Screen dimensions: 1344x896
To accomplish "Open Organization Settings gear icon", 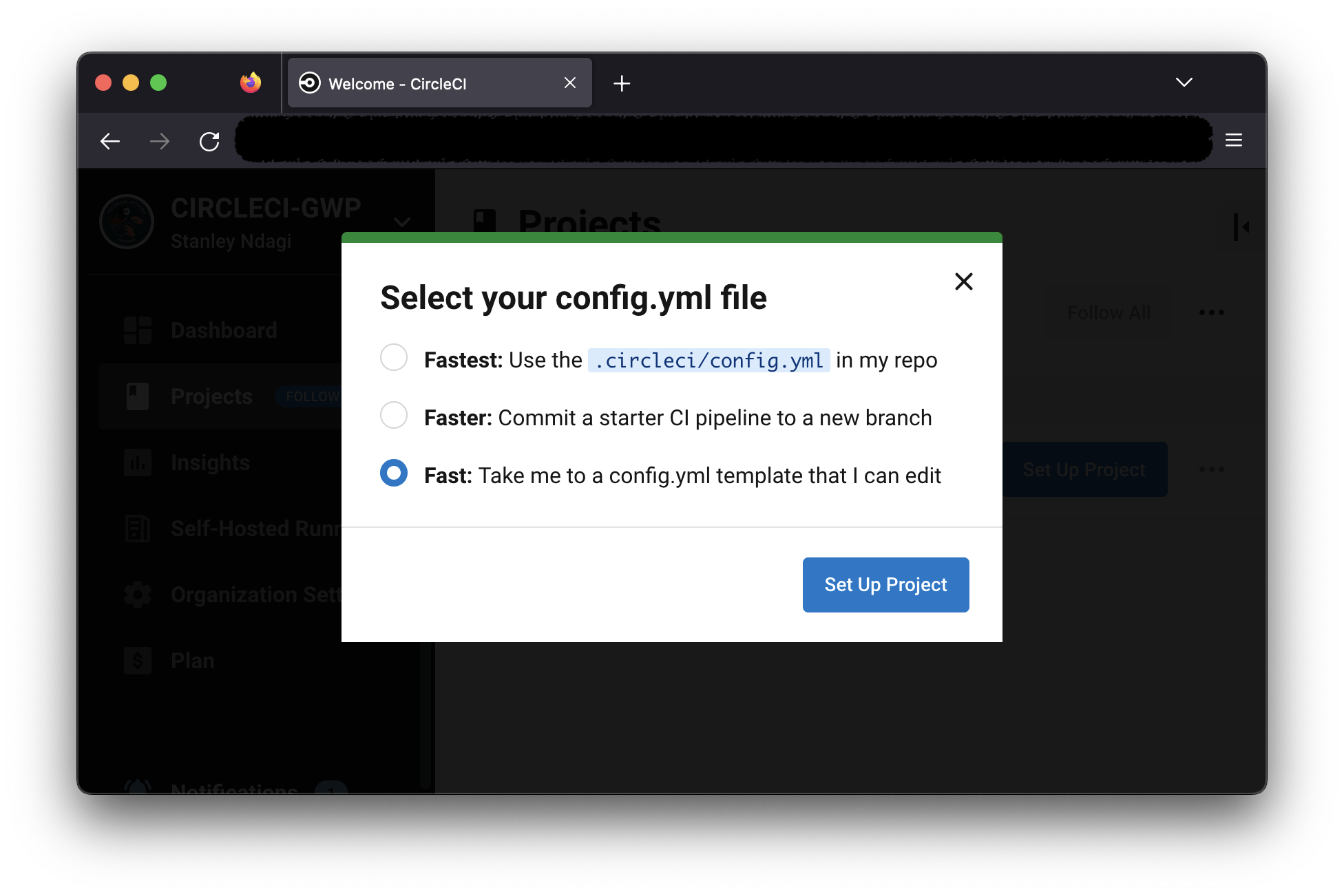I will click(x=137, y=594).
